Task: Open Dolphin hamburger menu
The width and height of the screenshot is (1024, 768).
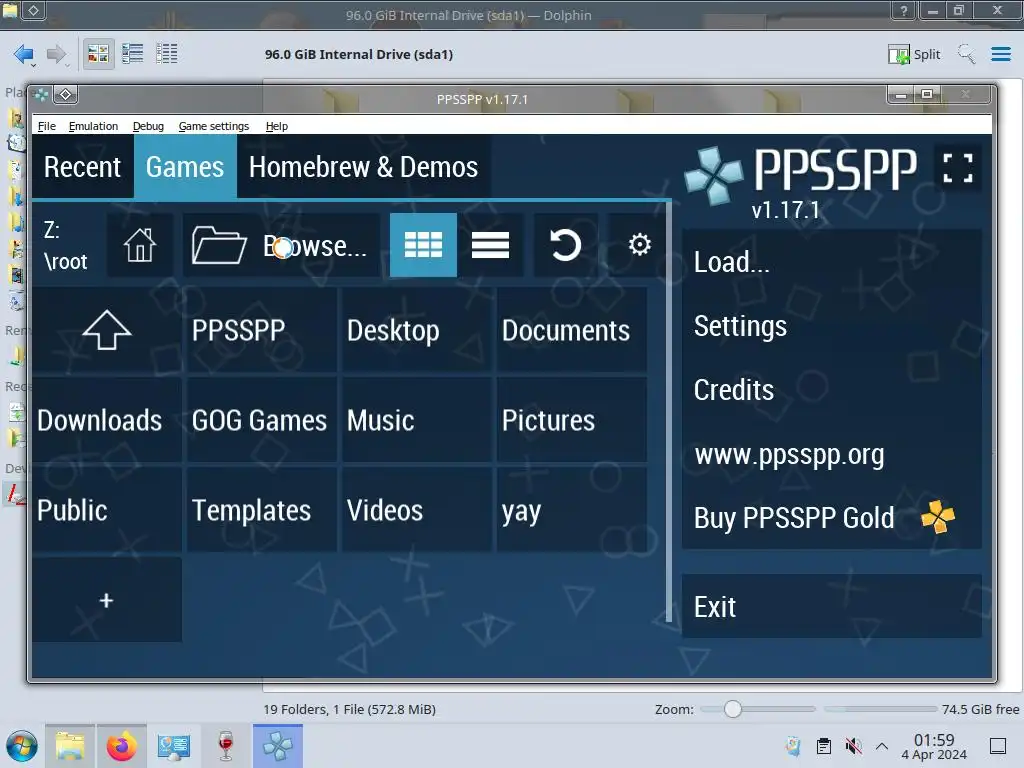Action: pyautogui.click(x=1000, y=54)
